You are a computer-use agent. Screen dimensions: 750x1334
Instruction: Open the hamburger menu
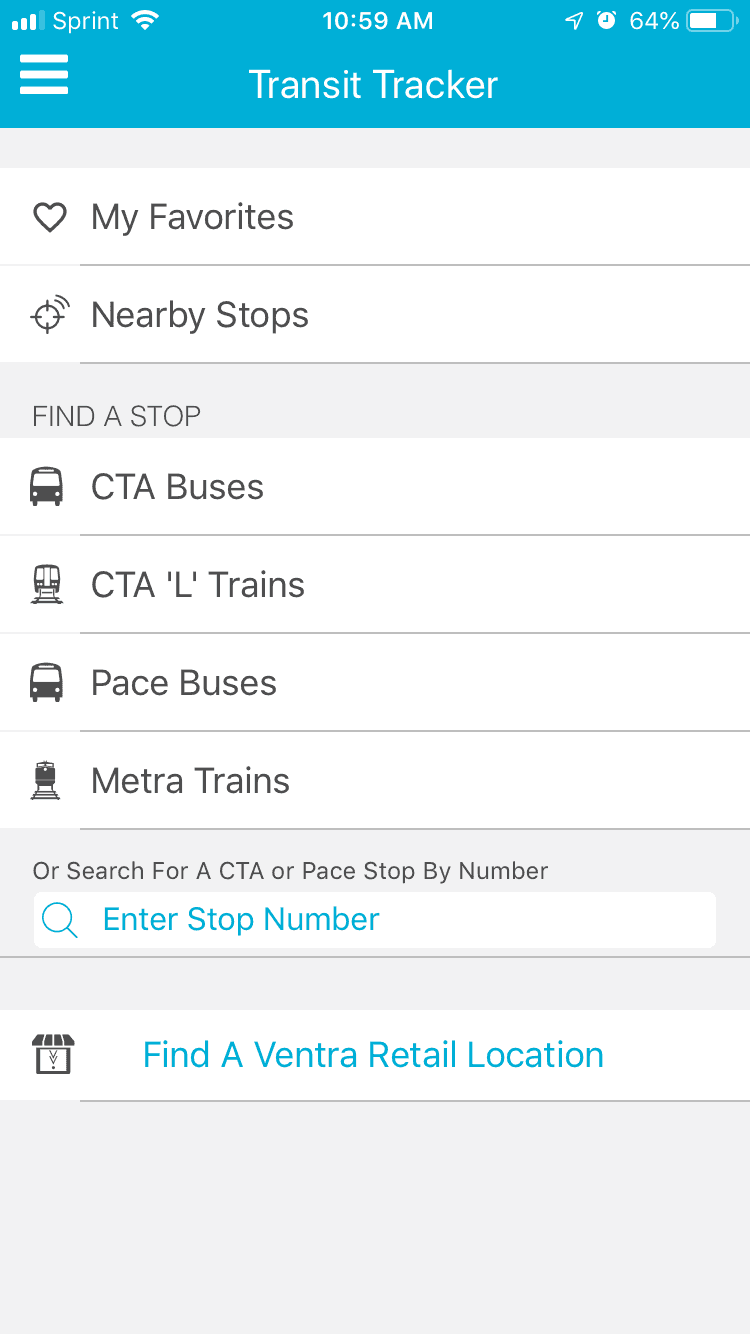click(44, 75)
